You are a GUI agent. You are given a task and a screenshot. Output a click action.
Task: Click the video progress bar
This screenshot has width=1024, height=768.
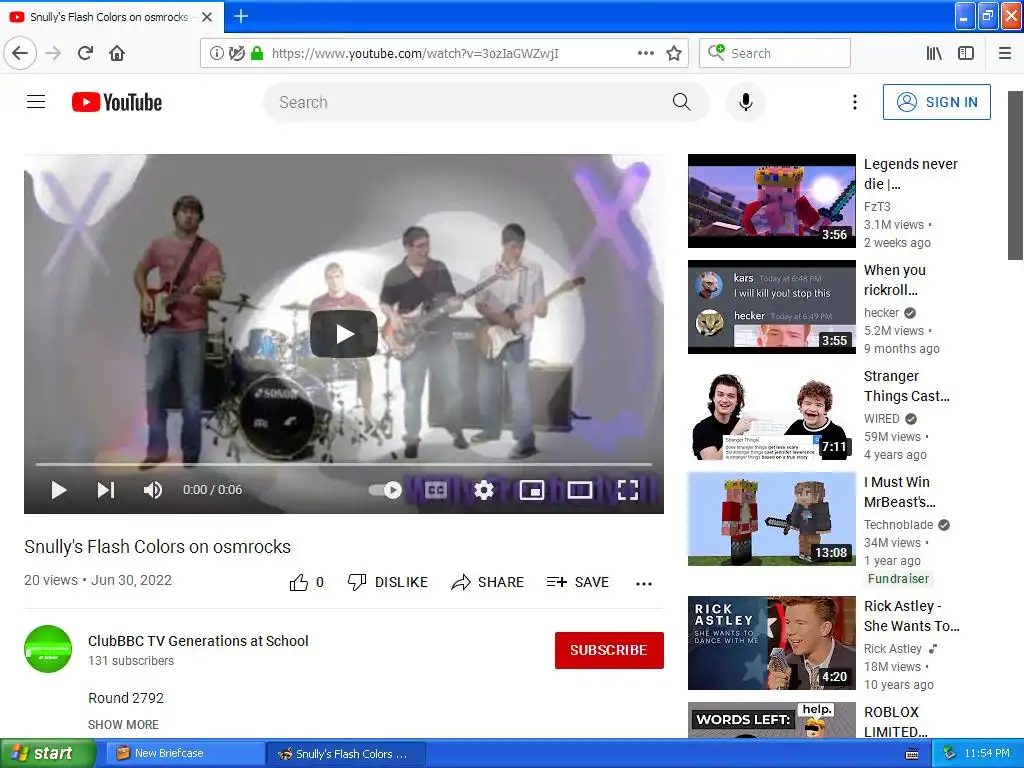tap(344, 464)
